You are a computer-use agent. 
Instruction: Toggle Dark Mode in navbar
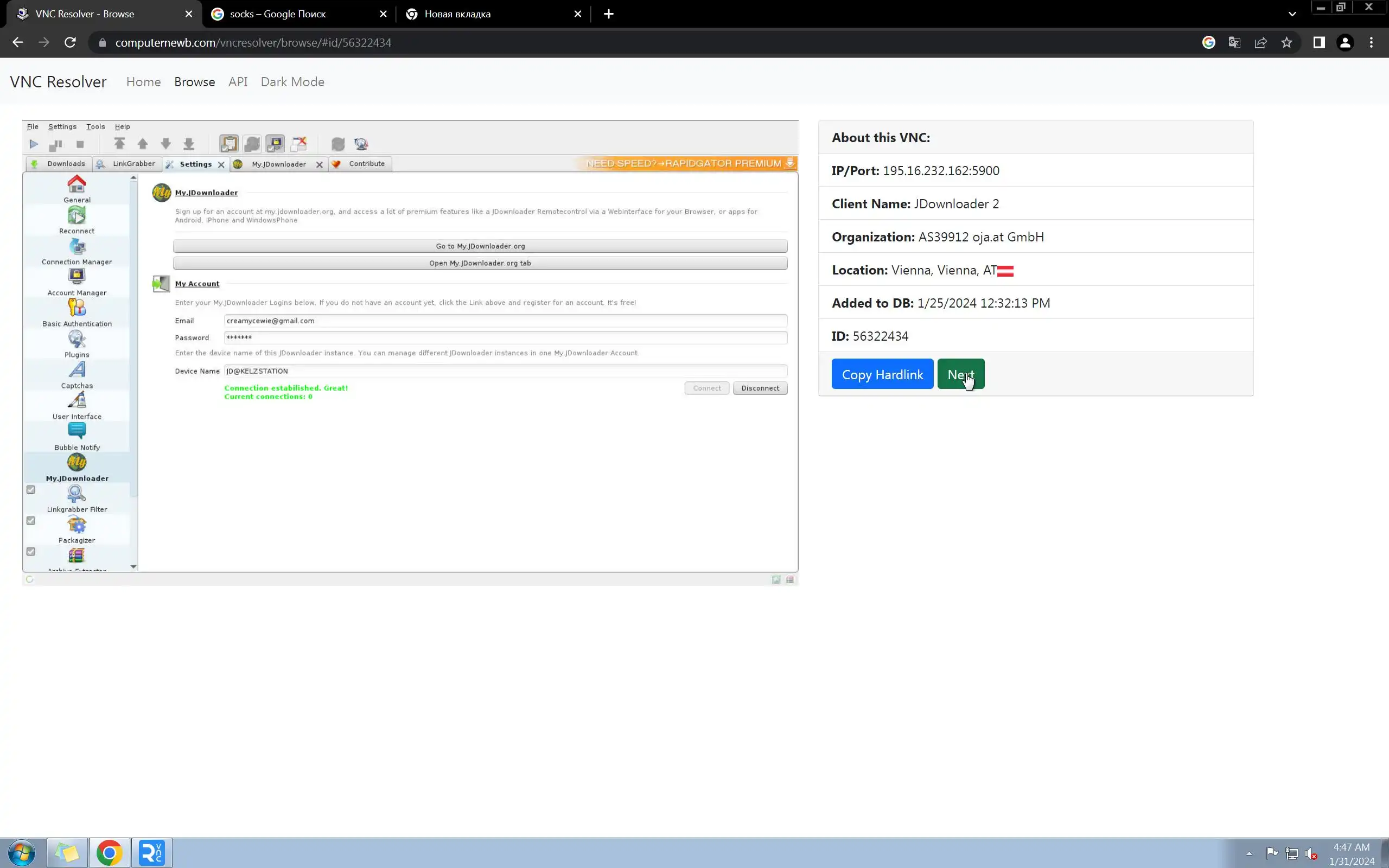tap(292, 81)
